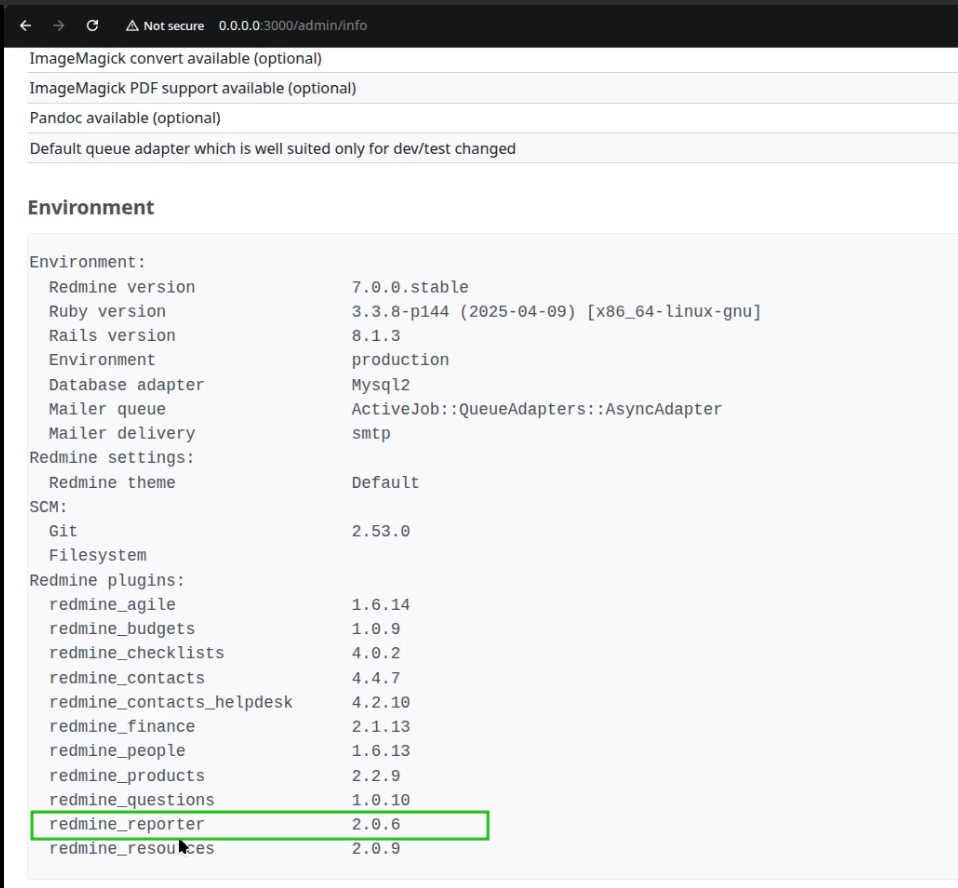This screenshot has height=888, width=958.
Task: Go back with the browser back arrow
Action: (x=25, y=26)
